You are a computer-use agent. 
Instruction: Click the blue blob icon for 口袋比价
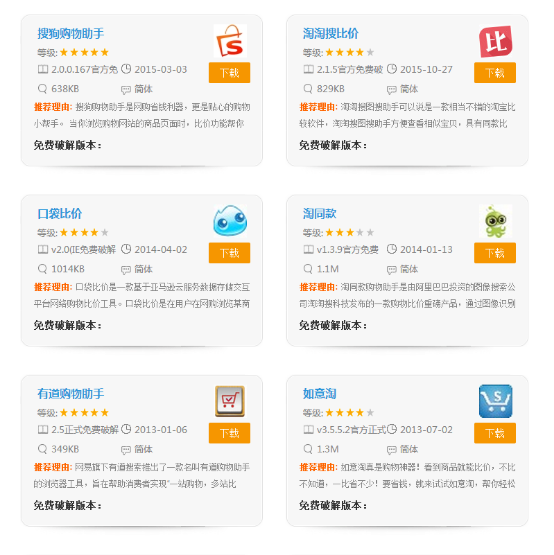tap(230, 221)
